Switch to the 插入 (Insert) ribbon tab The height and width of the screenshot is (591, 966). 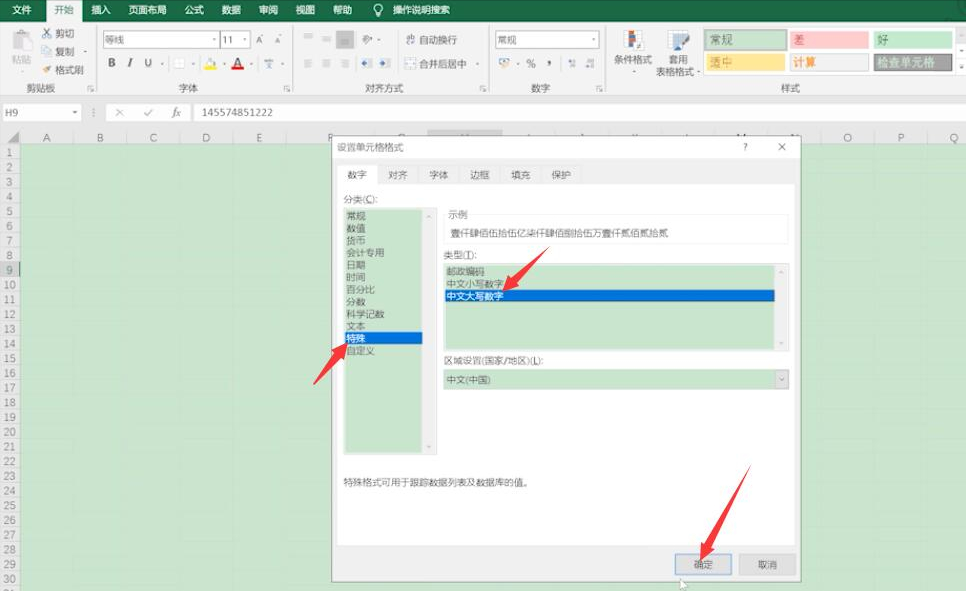pos(100,10)
